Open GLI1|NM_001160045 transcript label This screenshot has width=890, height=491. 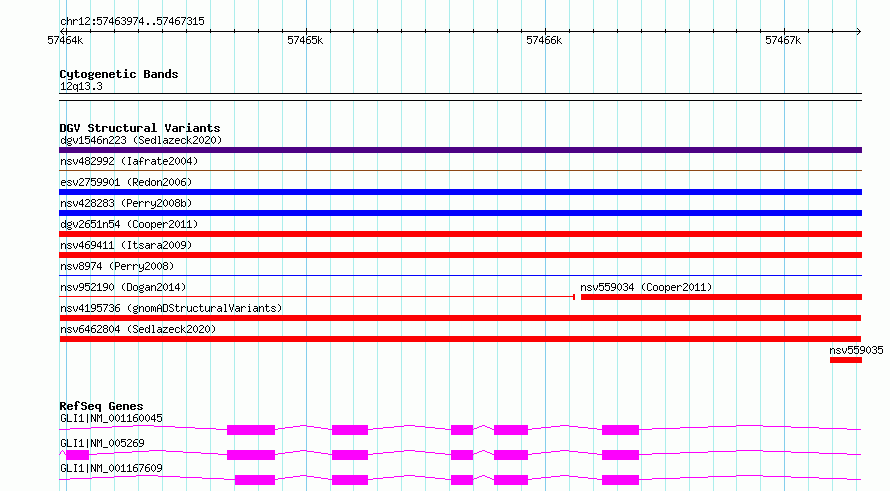click(x=111, y=418)
